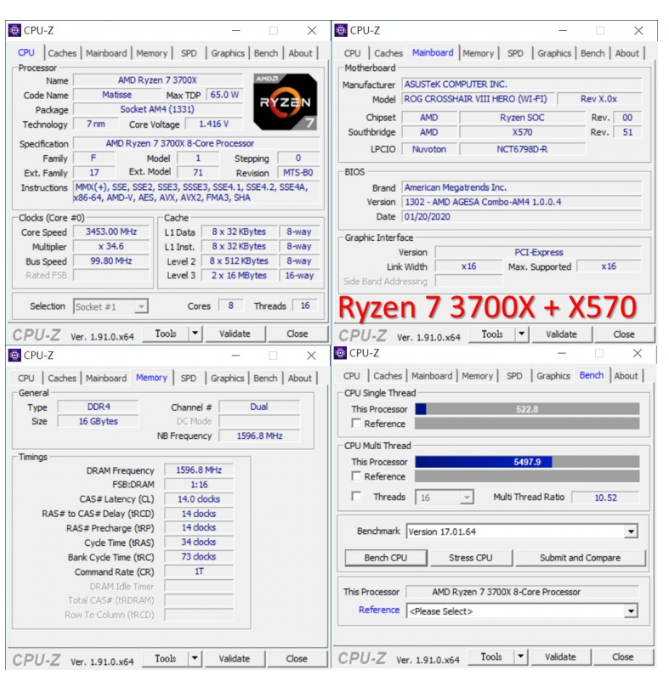Click the CPU-Z app icon in the Memory window
The height and width of the screenshot is (678, 669).
click(x=15, y=355)
